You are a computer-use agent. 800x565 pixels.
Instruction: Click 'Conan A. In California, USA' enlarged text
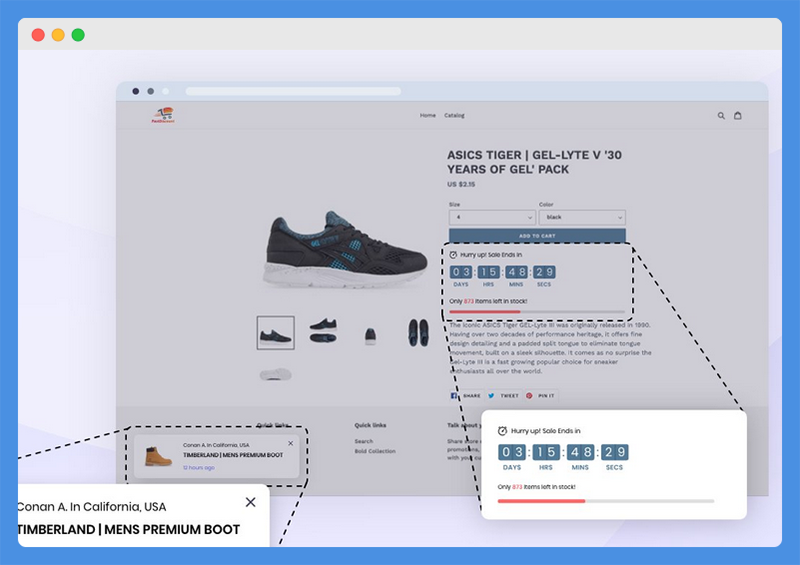tap(92, 507)
